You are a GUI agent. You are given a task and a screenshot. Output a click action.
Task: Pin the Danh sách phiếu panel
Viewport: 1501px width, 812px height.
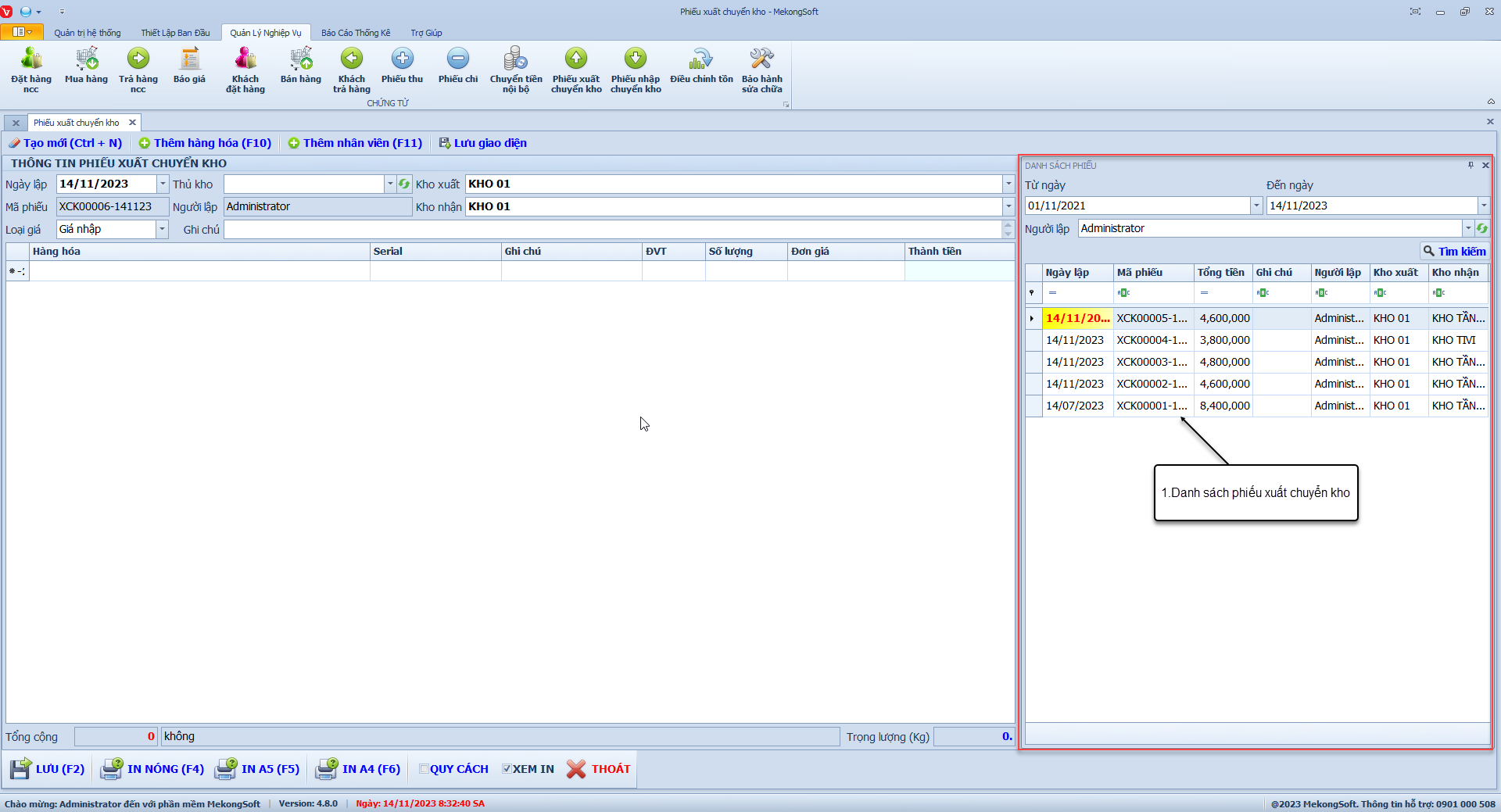tap(1471, 165)
